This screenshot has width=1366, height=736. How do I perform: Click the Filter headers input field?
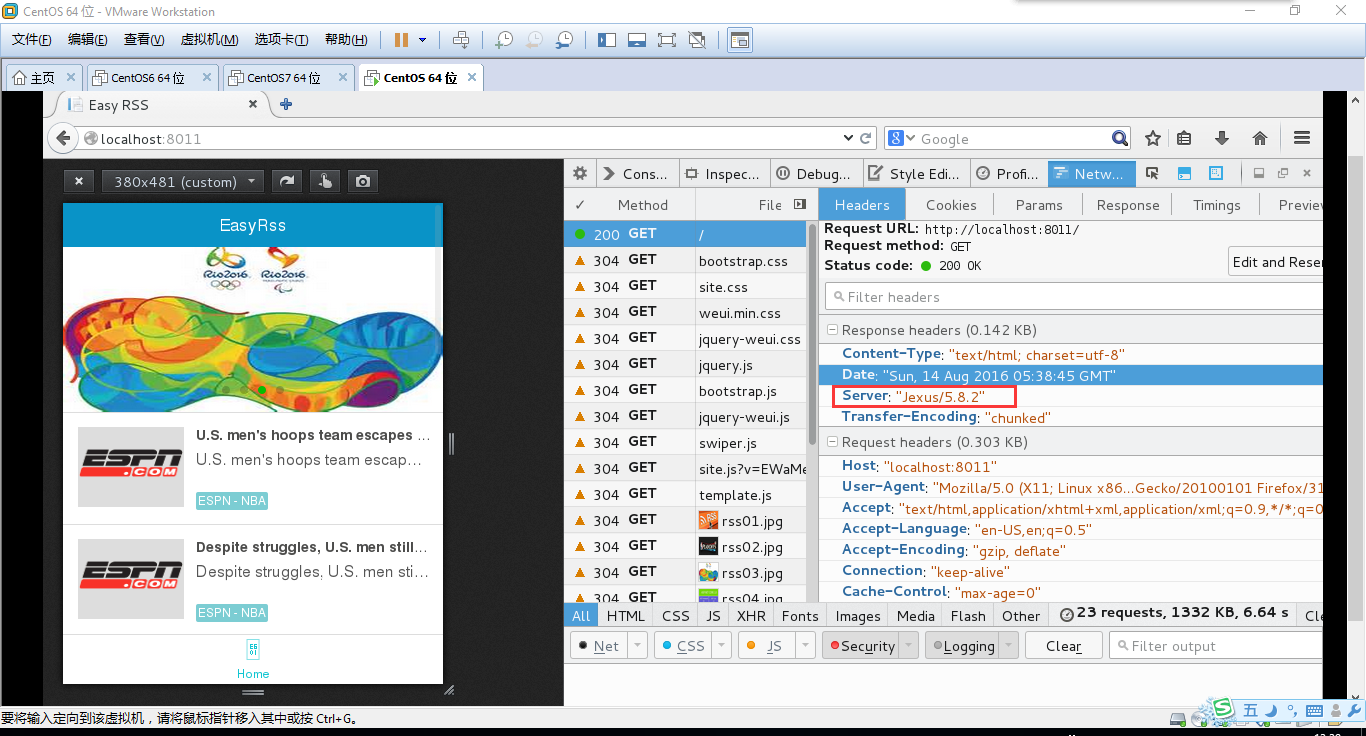tap(1074, 297)
